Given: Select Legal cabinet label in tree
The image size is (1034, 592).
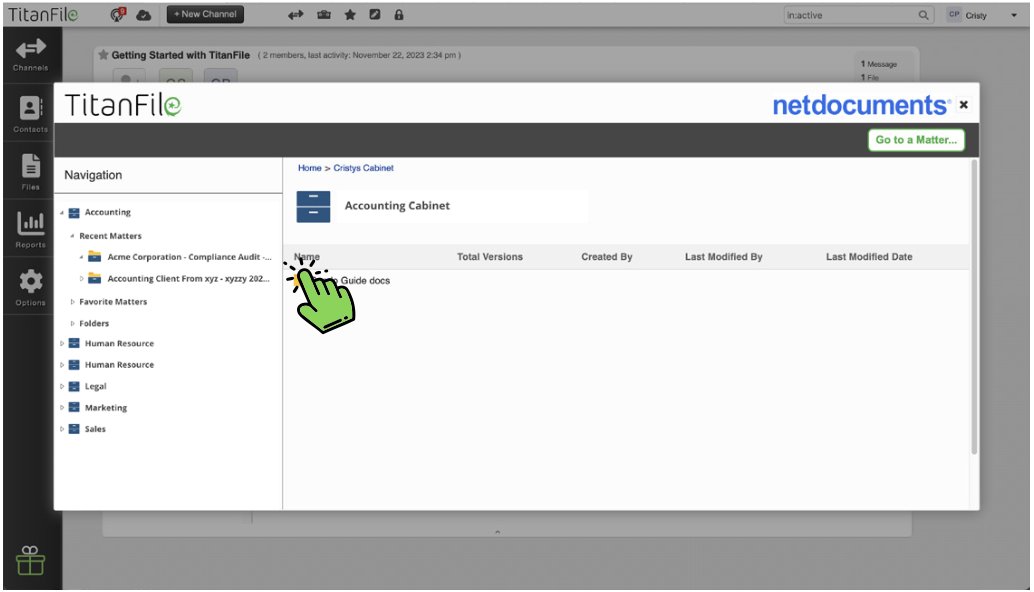Looking at the screenshot, I should coord(95,386).
